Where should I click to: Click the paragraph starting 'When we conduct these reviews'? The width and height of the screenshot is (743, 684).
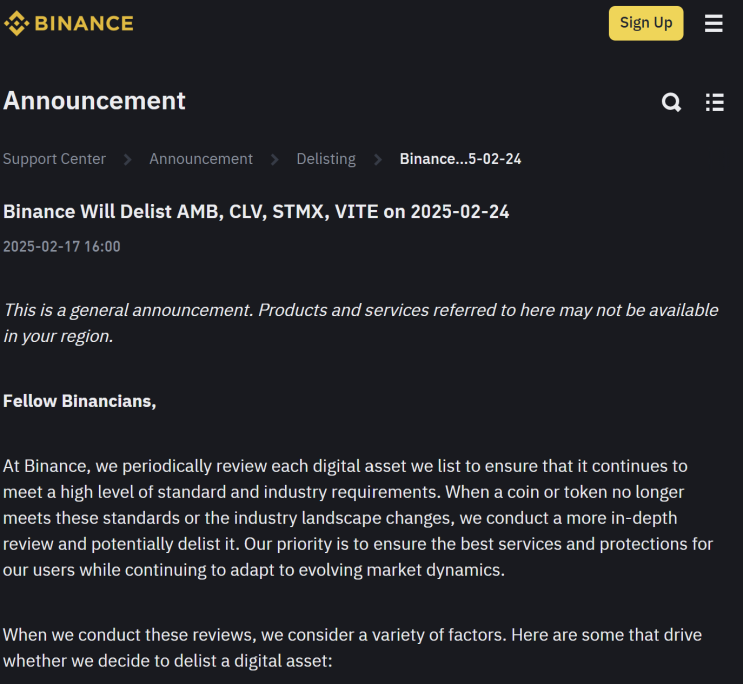[352, 647]
